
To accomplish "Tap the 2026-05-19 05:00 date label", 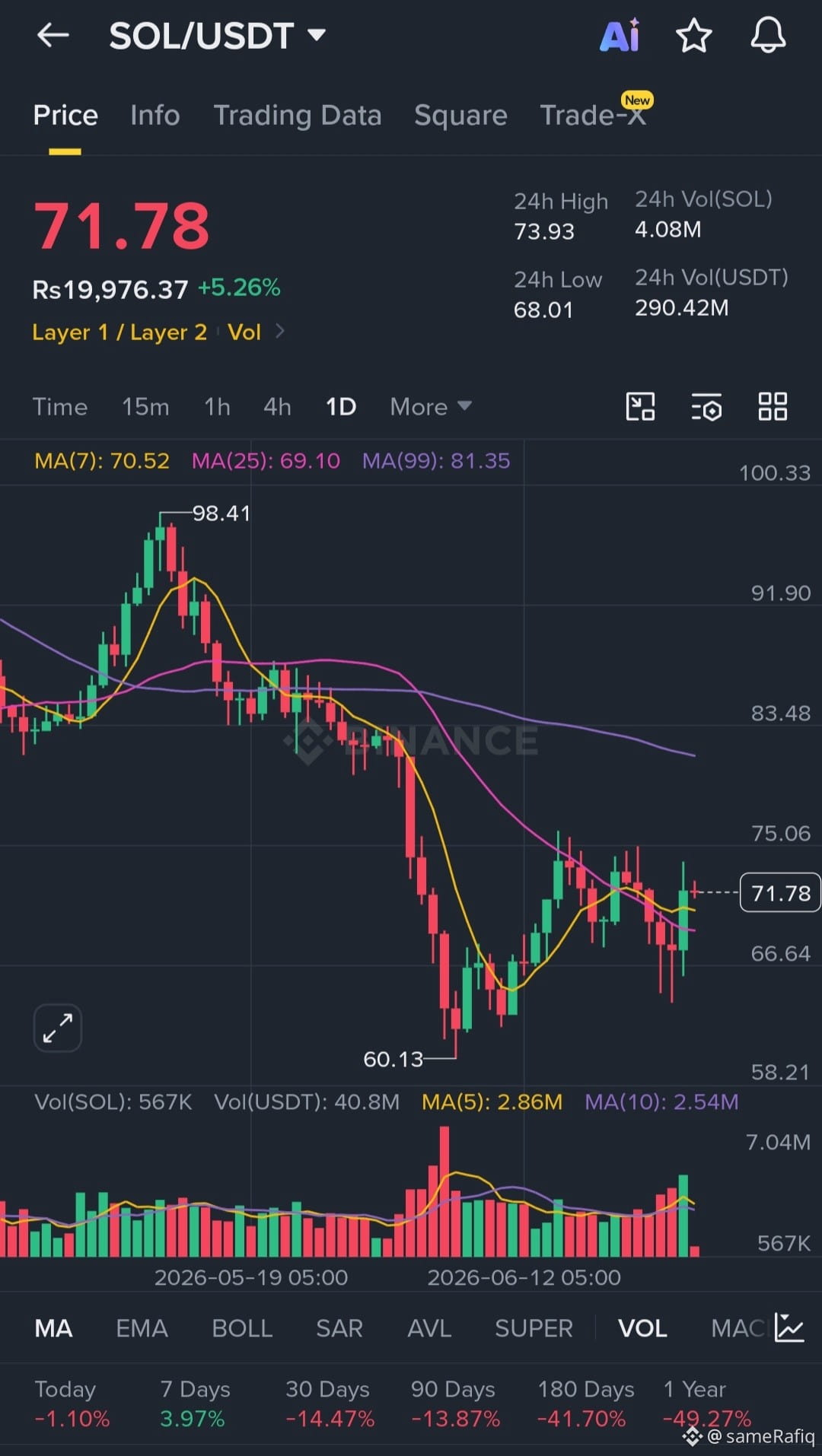I will click(251, 1277).
